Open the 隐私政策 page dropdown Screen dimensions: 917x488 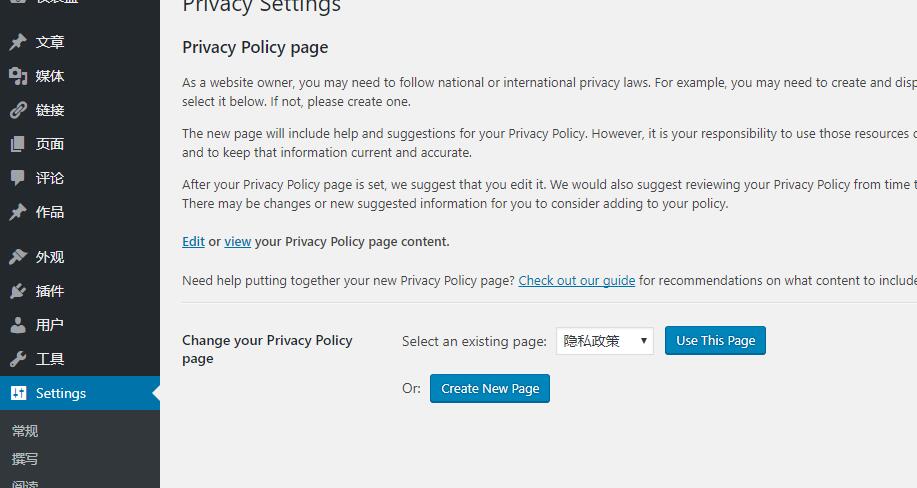pos(605,341)
